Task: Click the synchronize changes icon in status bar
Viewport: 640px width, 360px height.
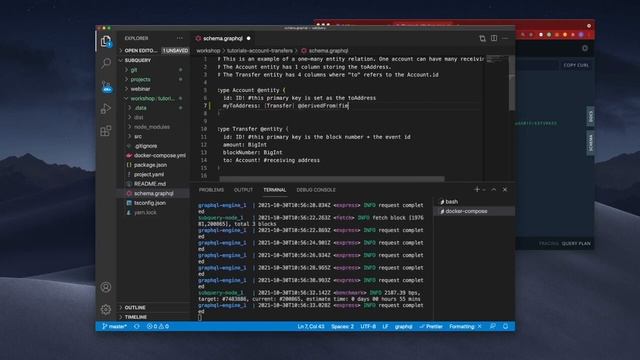Action: click(x=137, y=327)
